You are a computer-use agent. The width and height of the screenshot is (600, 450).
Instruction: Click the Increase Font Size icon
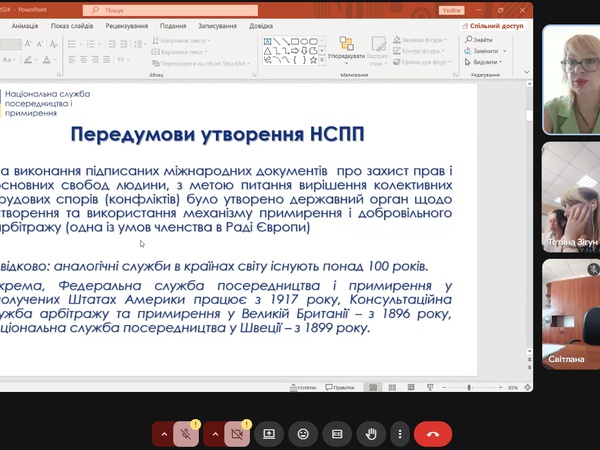tap(28, 44)
